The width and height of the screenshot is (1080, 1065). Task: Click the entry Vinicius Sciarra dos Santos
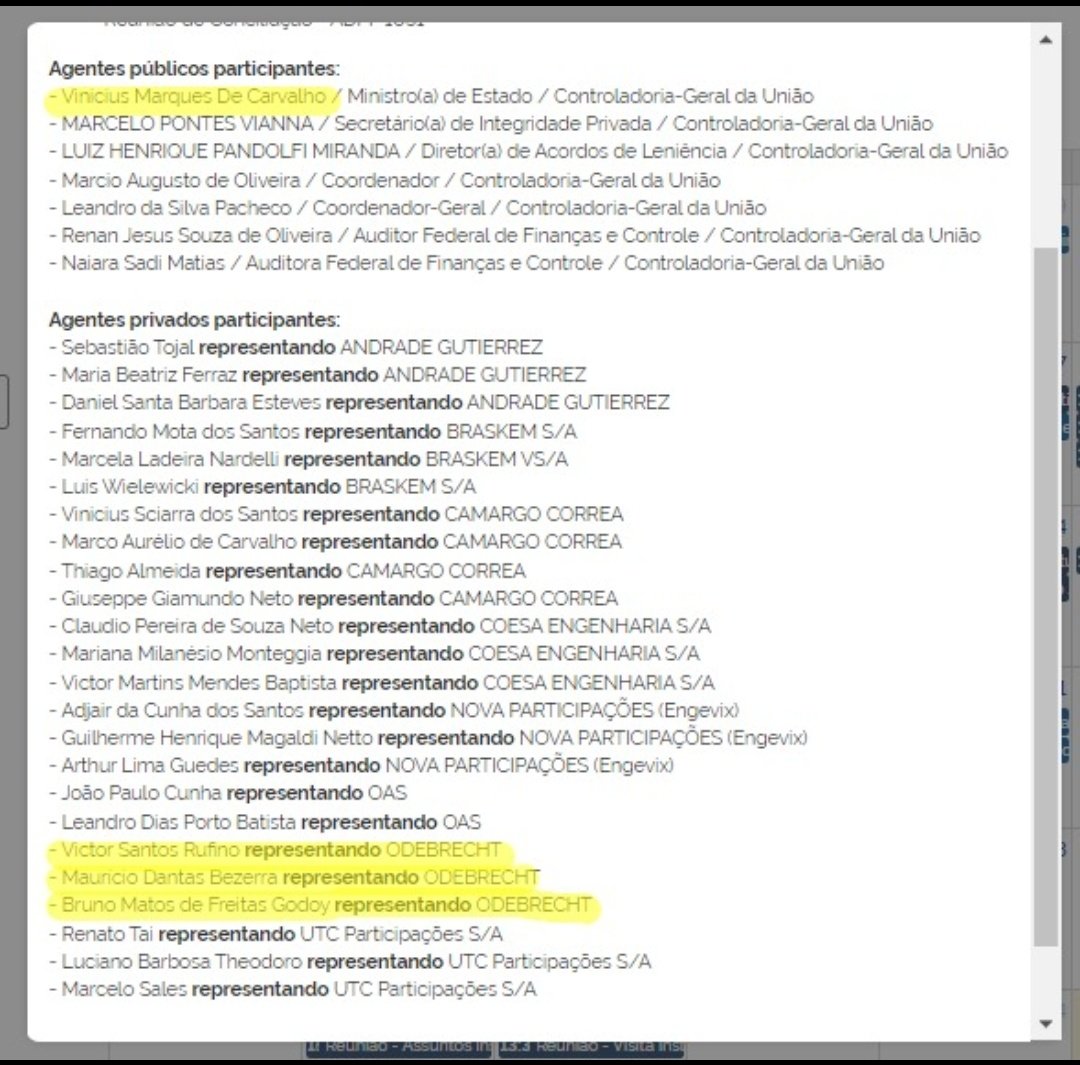336,515
